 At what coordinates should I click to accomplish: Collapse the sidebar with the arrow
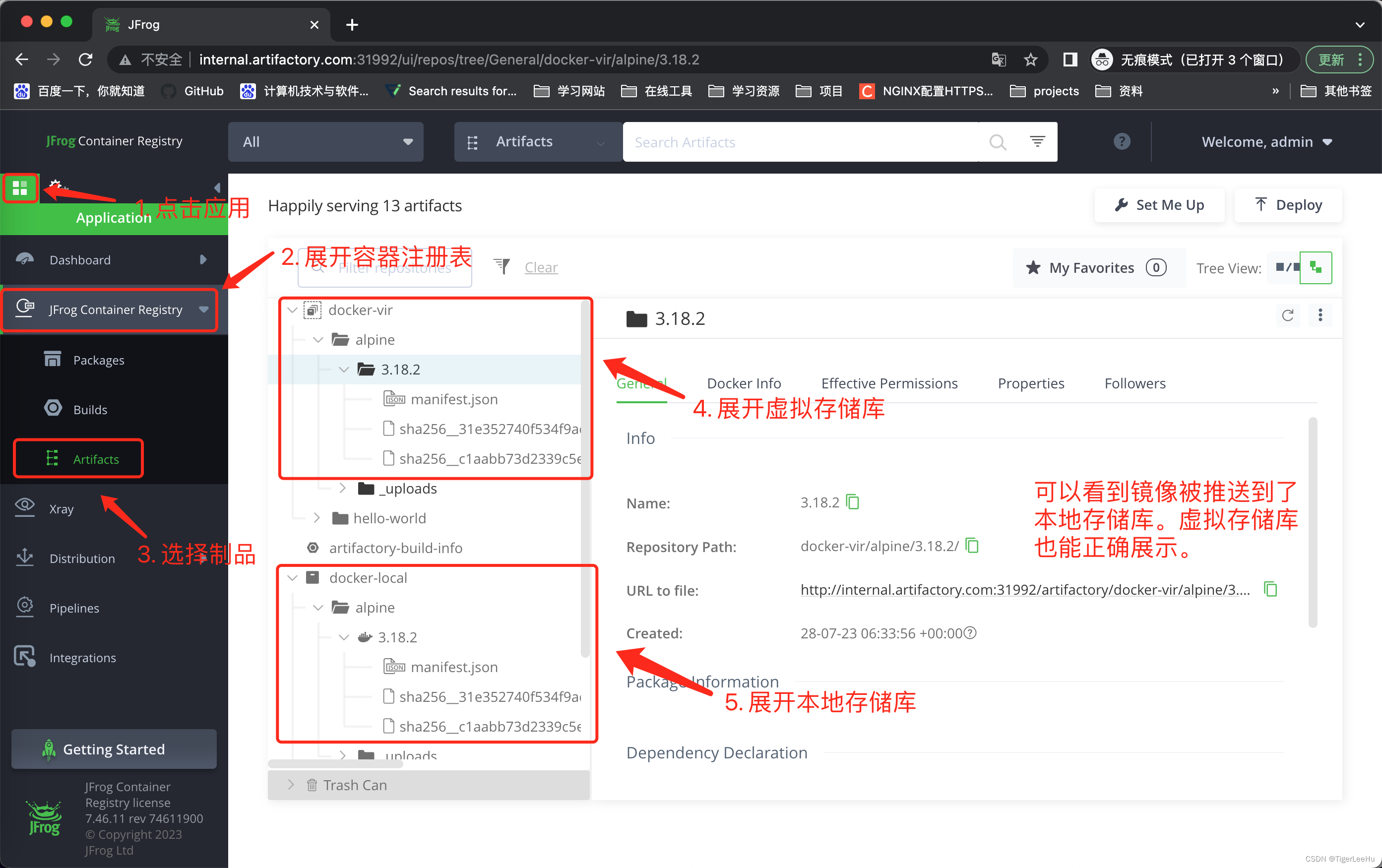tap(217, 187)
